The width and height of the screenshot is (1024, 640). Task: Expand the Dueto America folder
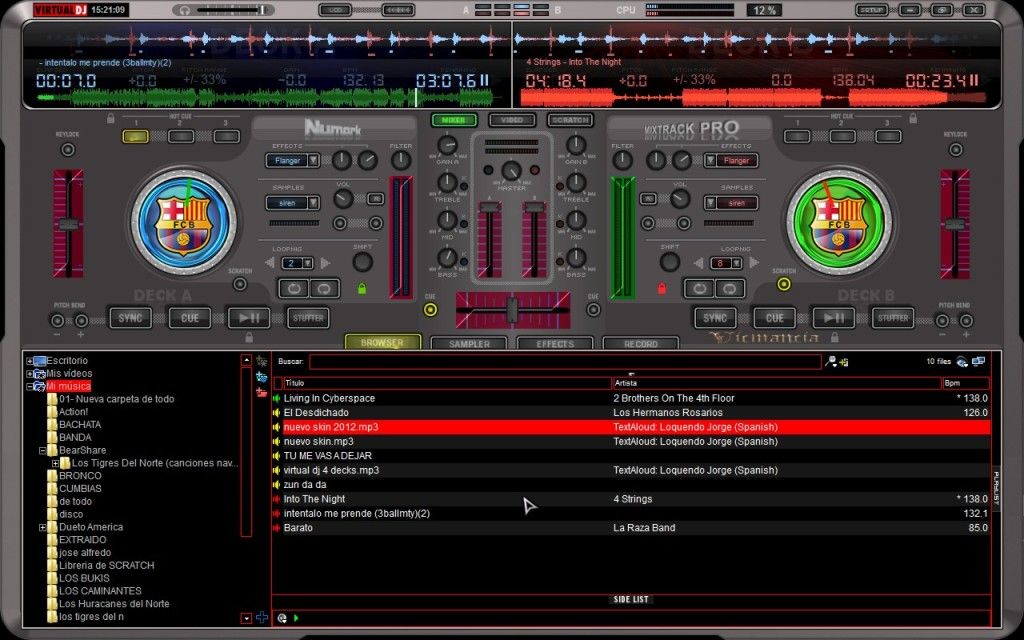pyautogui.click(x=42, y=527)
